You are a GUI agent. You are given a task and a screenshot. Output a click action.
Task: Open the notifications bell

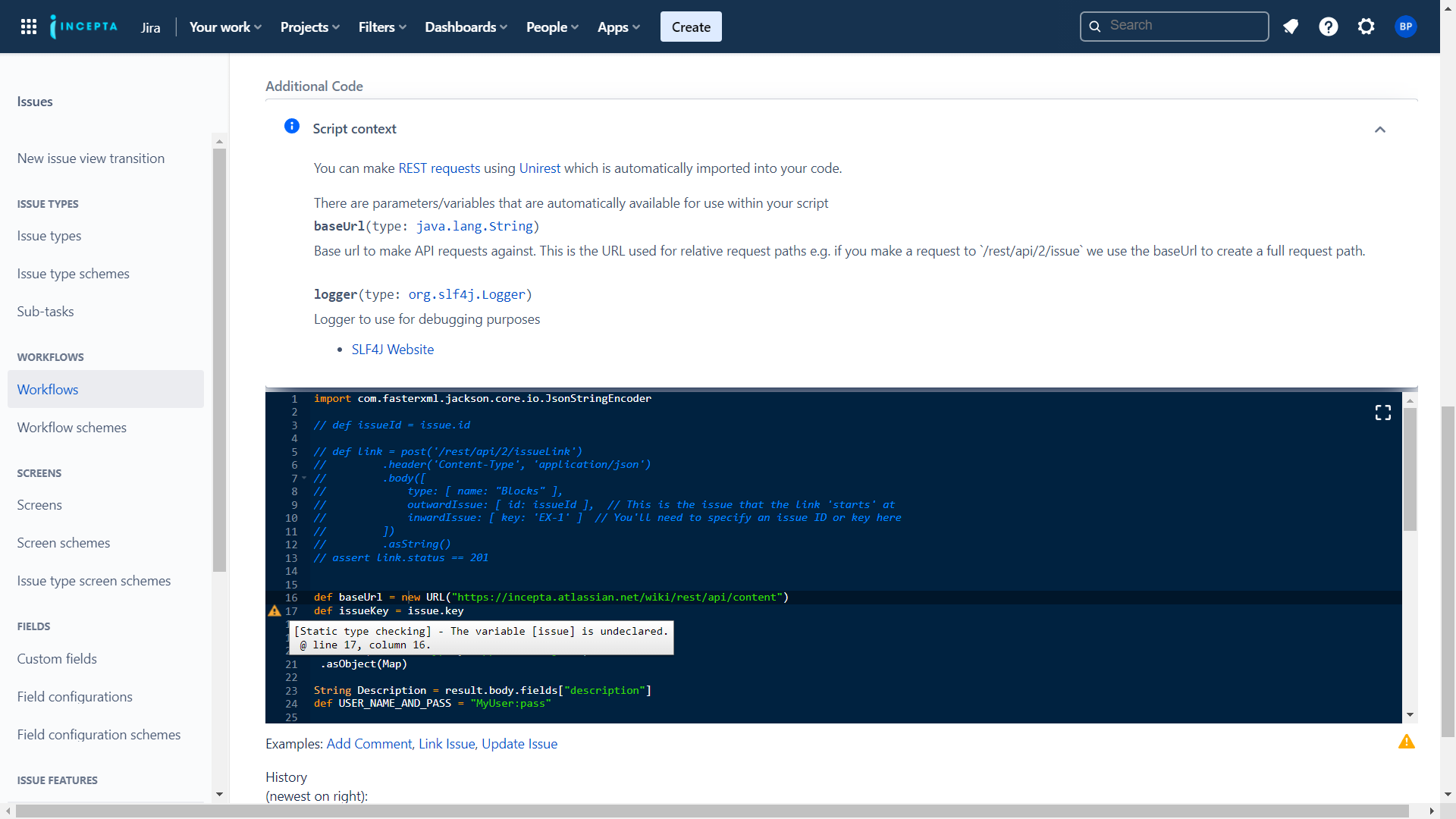[1291, 26]
